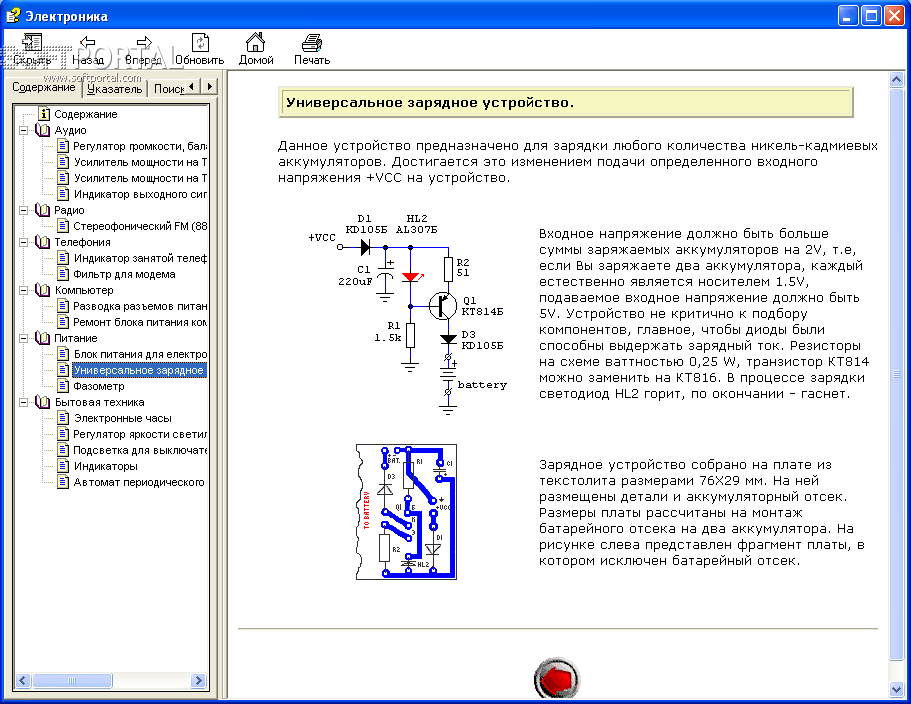Go back with the Назад arrow icon
This screenshot has width=911, height=704.
[x=88, y=42]
